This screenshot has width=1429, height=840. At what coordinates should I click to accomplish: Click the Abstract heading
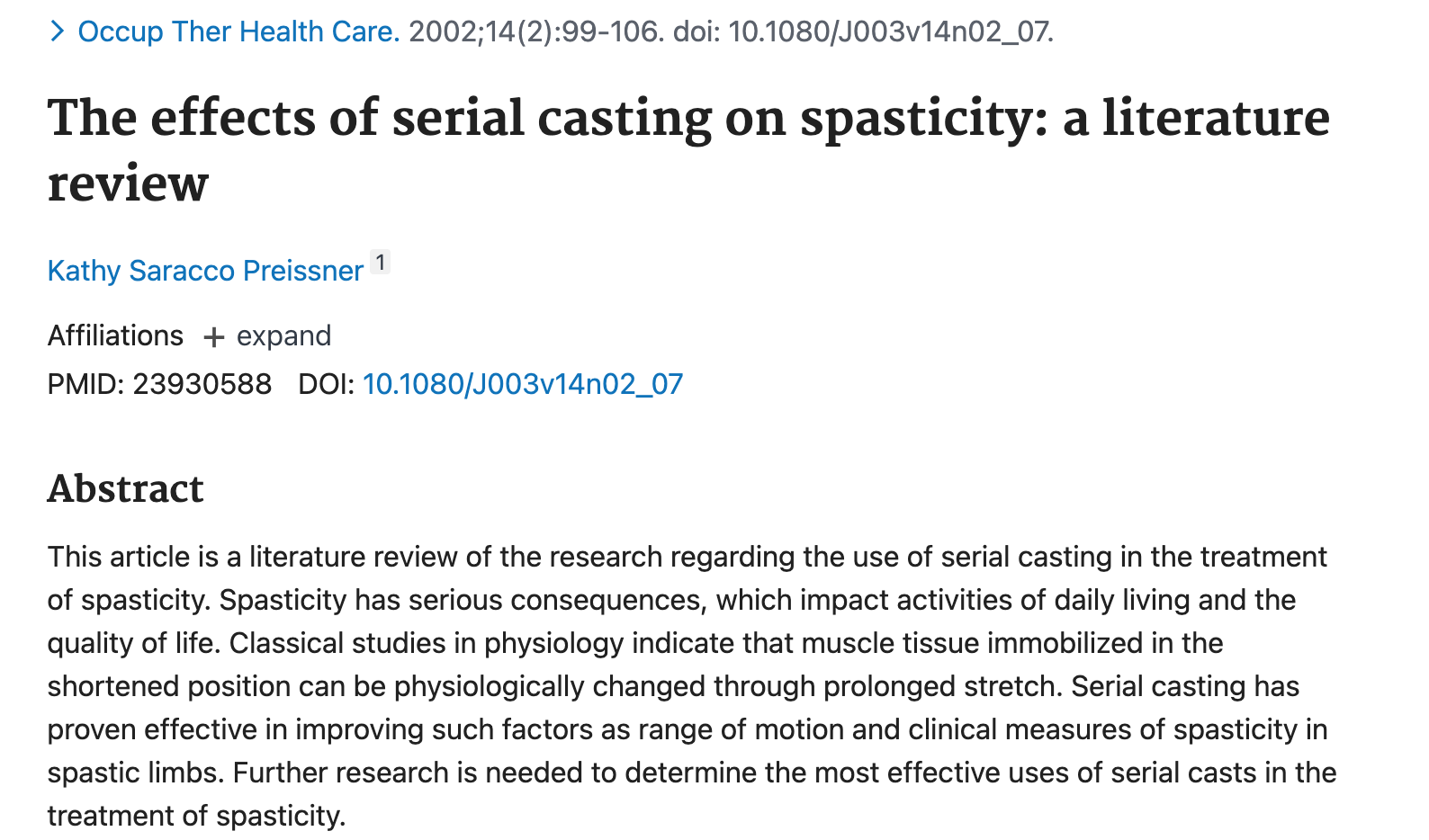coord(126,489)
